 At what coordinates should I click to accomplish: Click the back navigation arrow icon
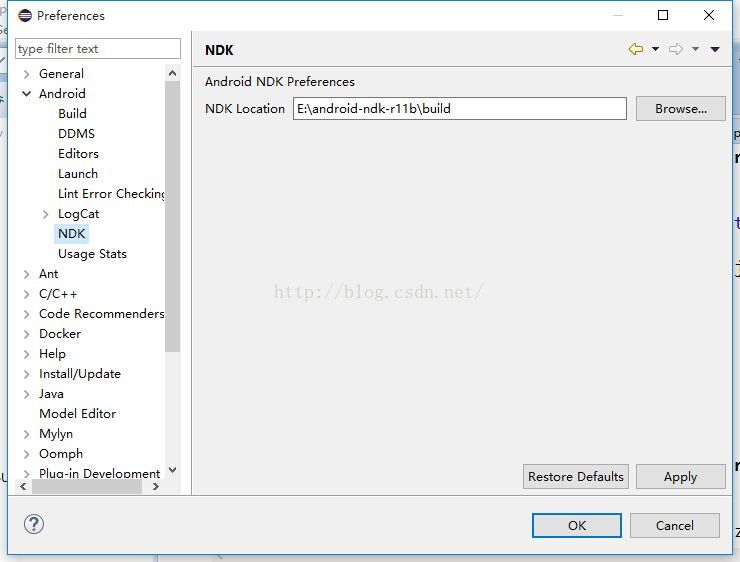pyautogui.click(x=636, y=49)
